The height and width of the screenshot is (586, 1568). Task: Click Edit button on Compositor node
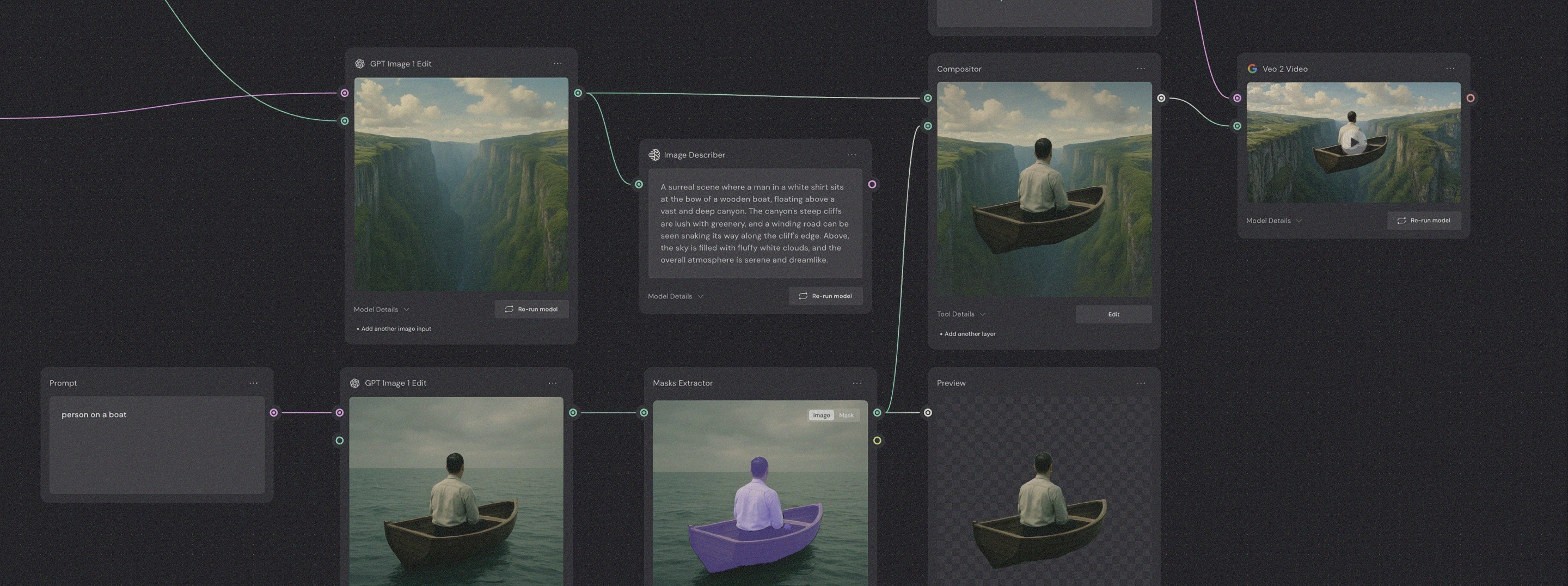[x=1113, y=314]
